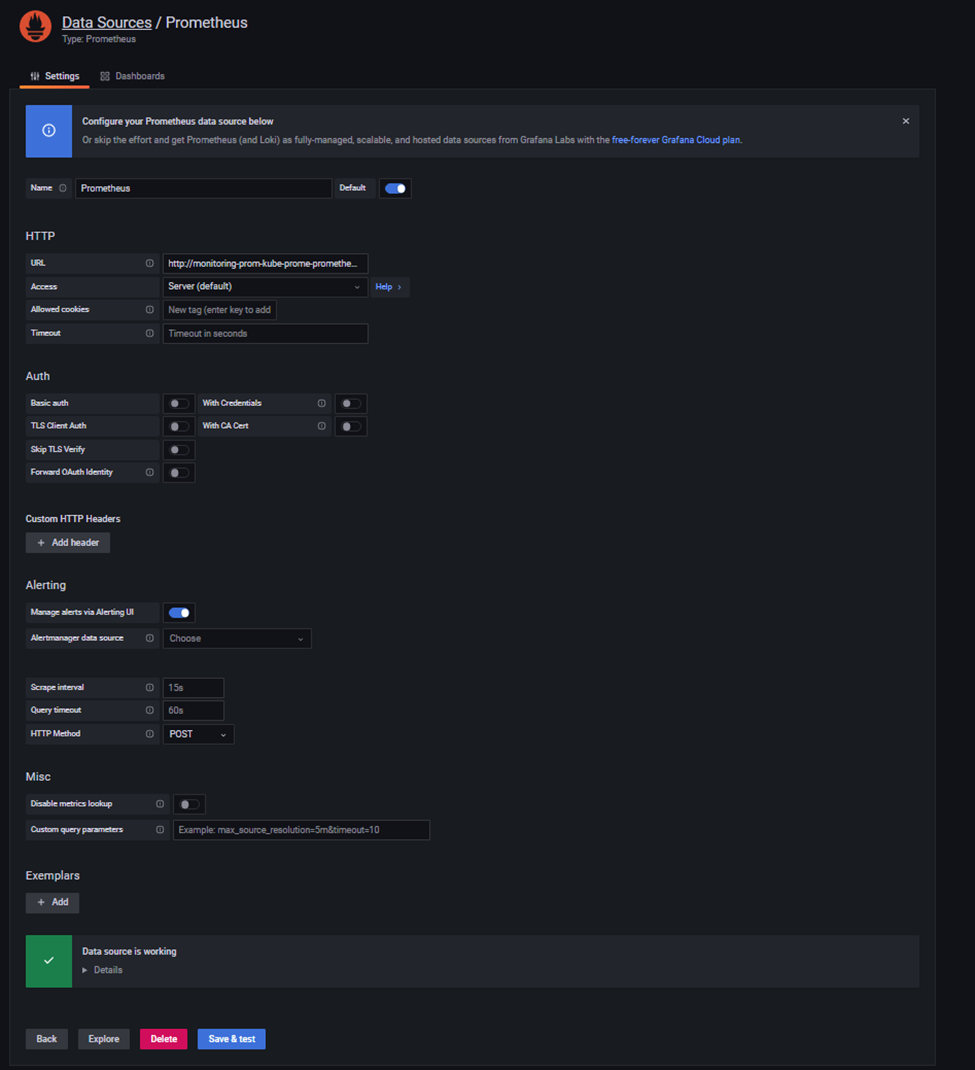Click the info icon next to Scrape interval
The image size is (975, 1070).
149,687
